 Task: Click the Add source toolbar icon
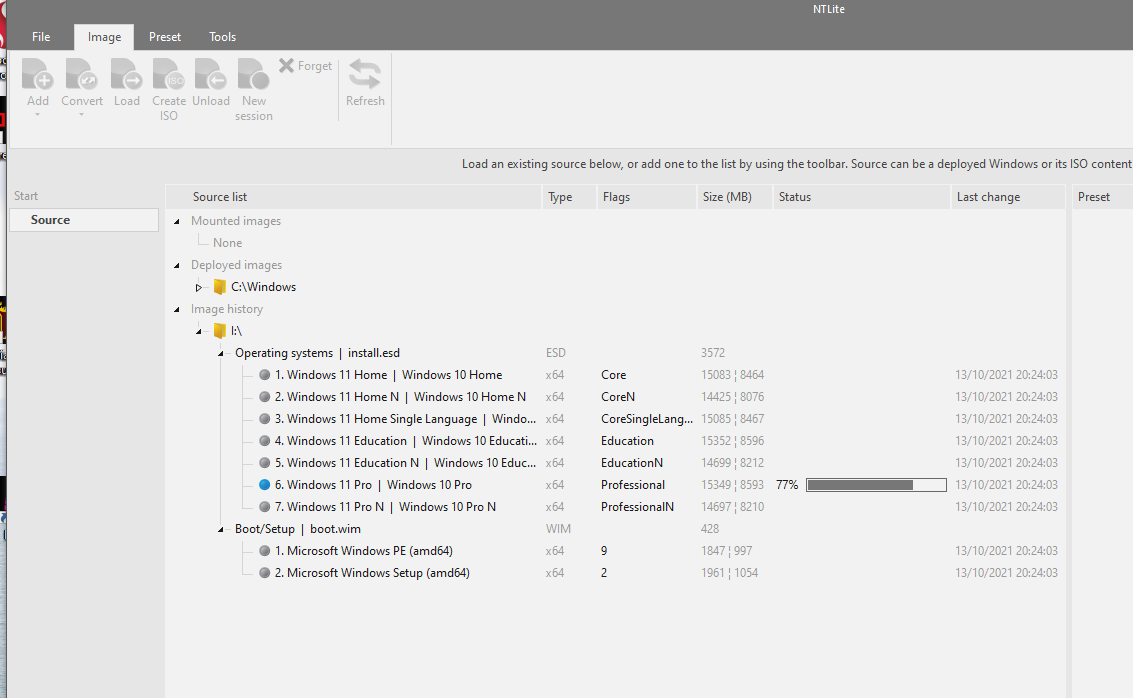38,74
